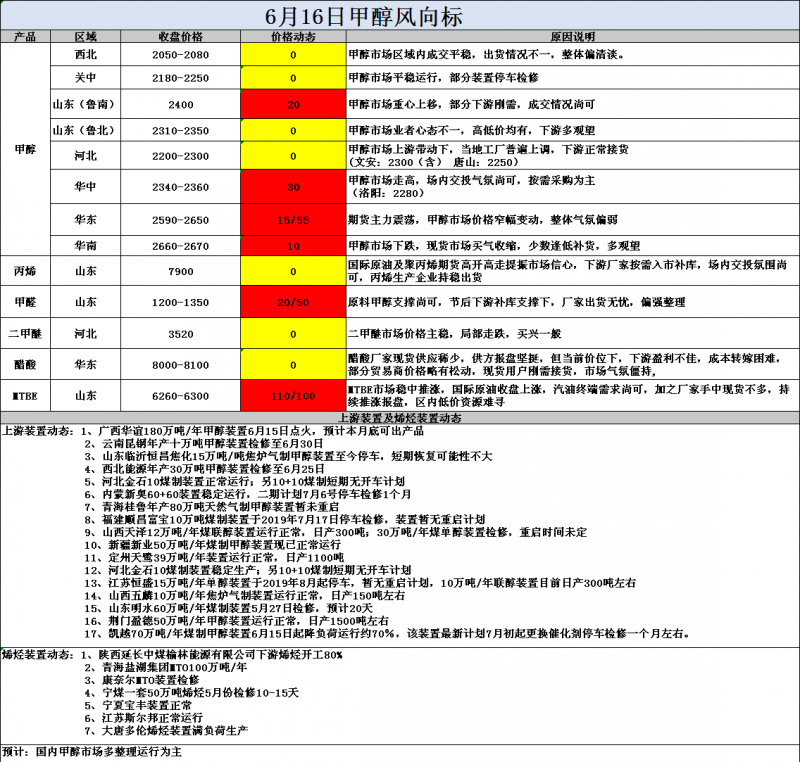
Task: Click line about 山东明水60万吨/年
Action: tap(229, 608)
